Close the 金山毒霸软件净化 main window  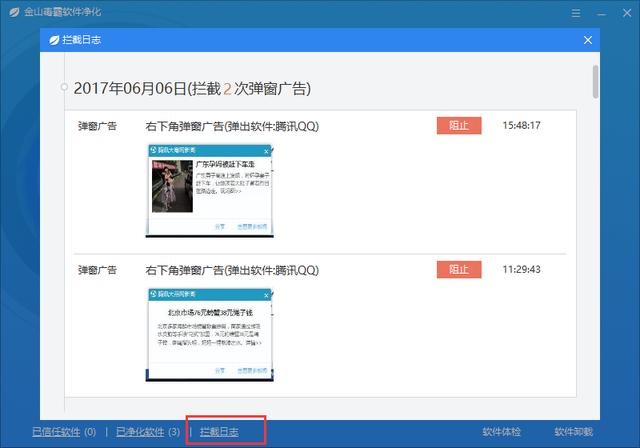[627, 13]
